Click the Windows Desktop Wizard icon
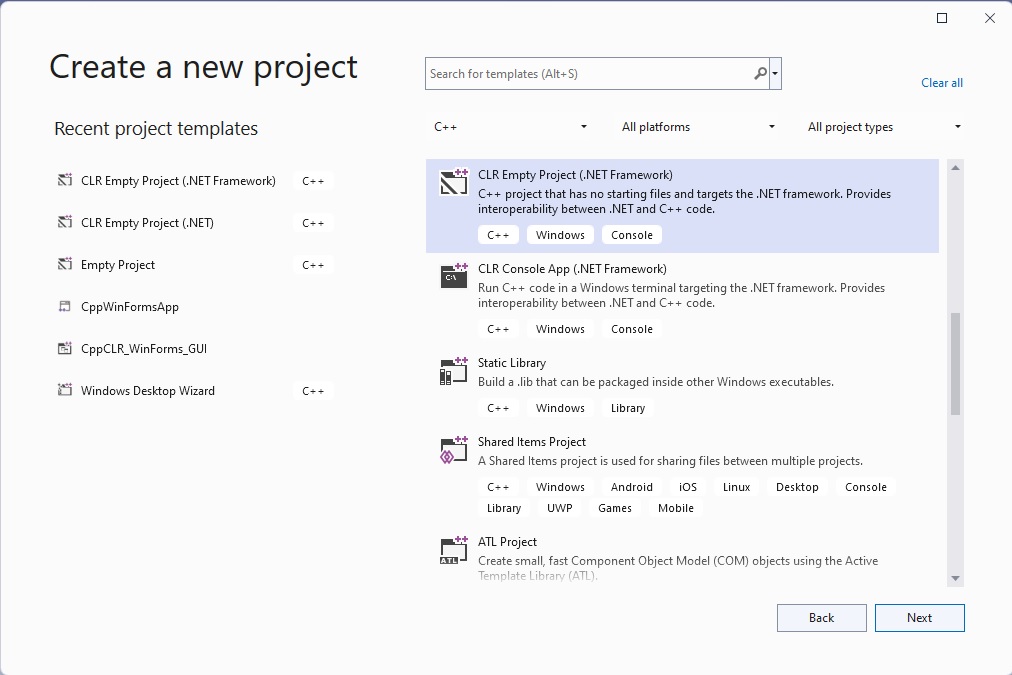1012x675 pixels. (65, 390)
